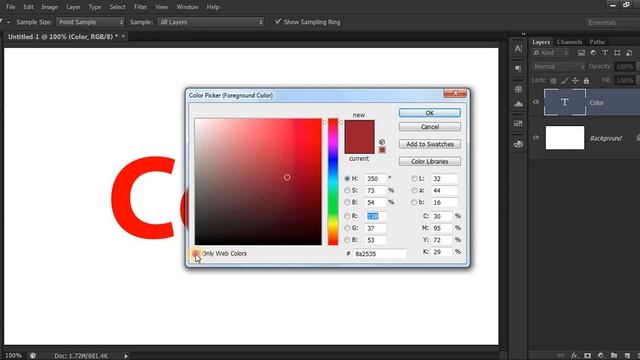640x360 pixels.
Task: Filter layers by shape layer icon
Action: tap(617, 53)
